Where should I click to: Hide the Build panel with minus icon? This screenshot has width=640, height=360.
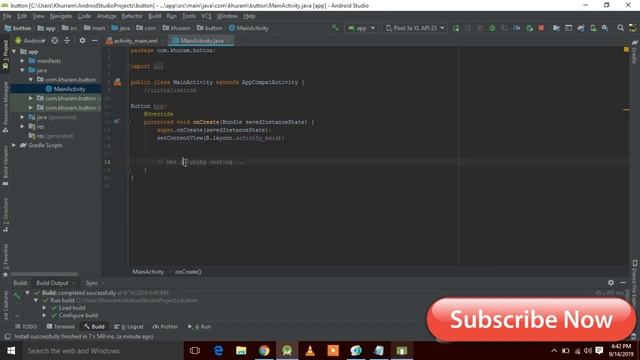623,282
